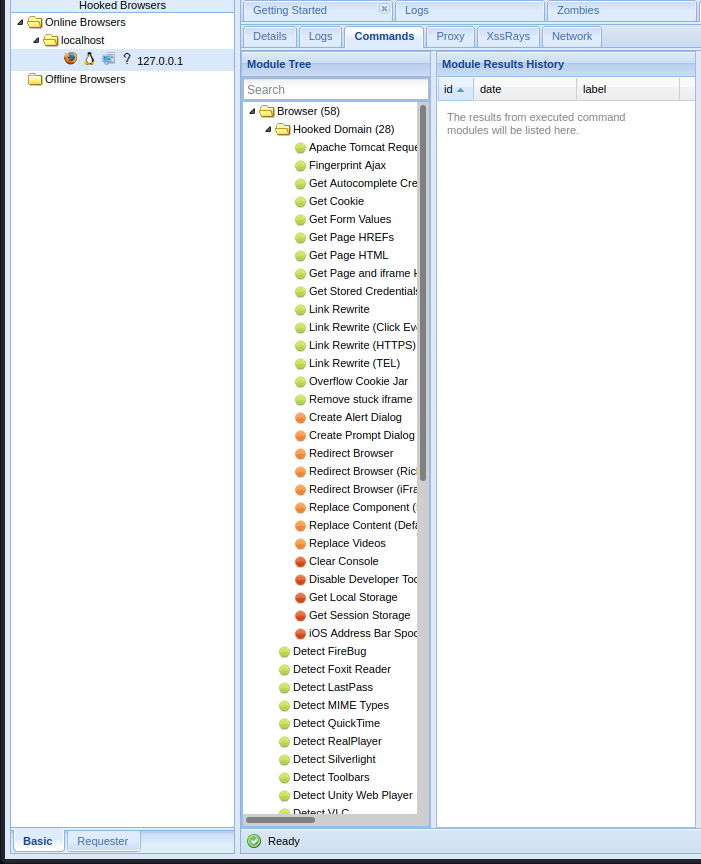Click the red dot beside Clear Console
This screenshot has width=701, height=864.
tap(300, 562)
